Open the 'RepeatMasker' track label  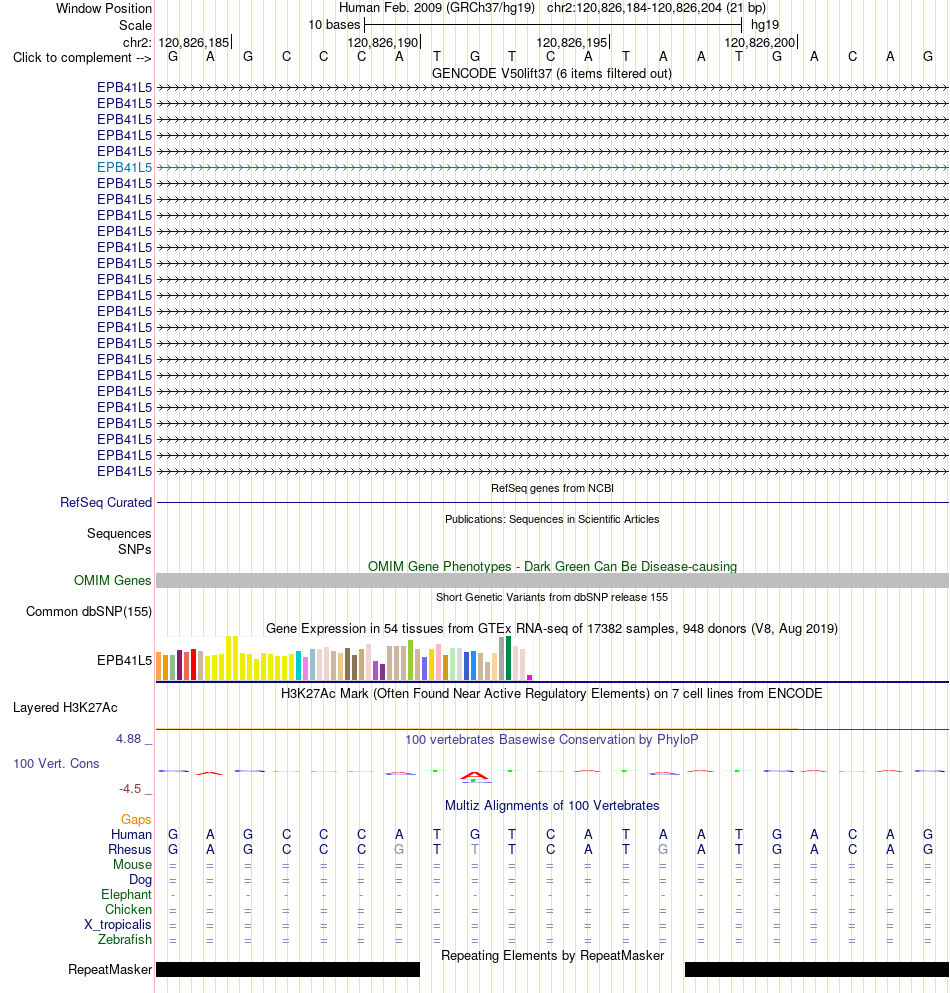[x=110, y=969]
